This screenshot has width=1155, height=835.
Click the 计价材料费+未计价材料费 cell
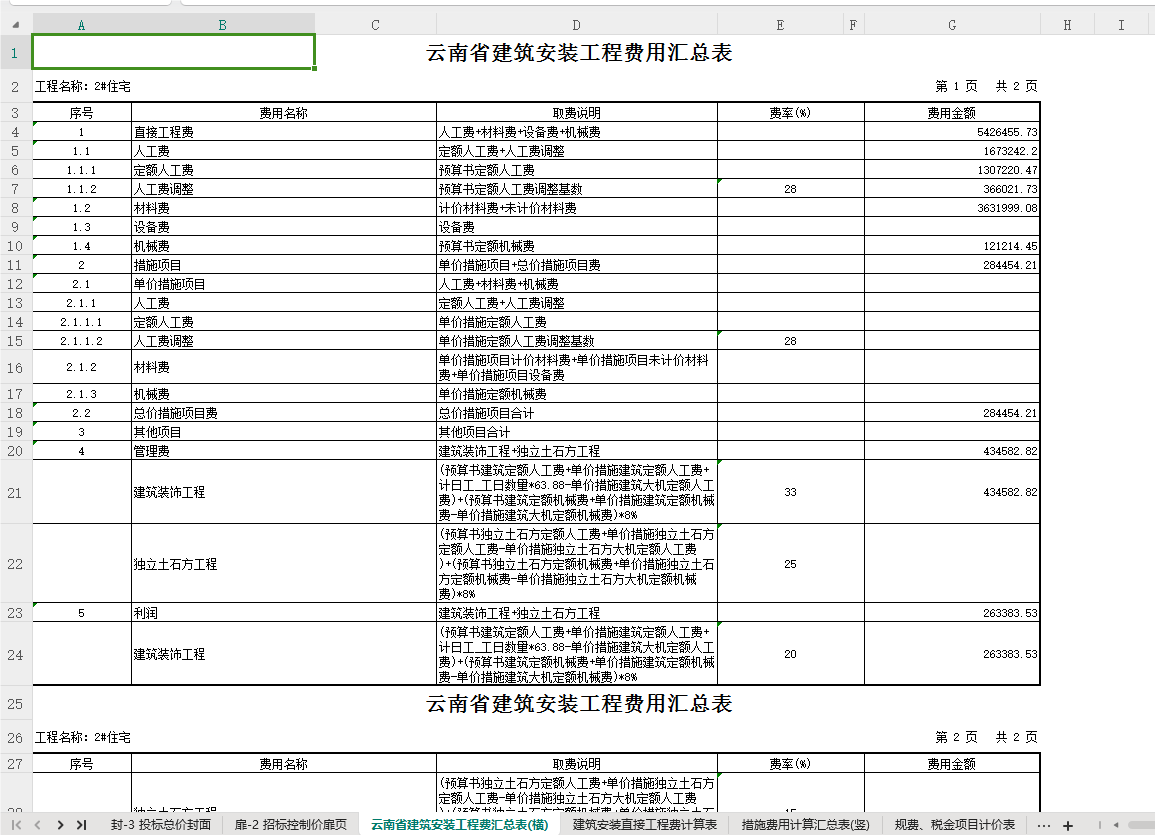point(577,208)
